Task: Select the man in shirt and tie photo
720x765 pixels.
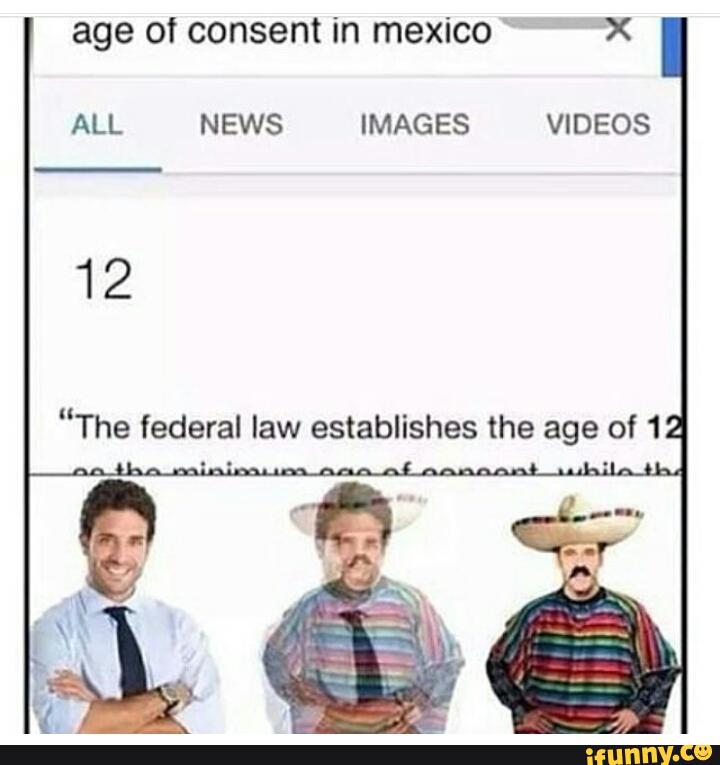Action: coord(128,605)
